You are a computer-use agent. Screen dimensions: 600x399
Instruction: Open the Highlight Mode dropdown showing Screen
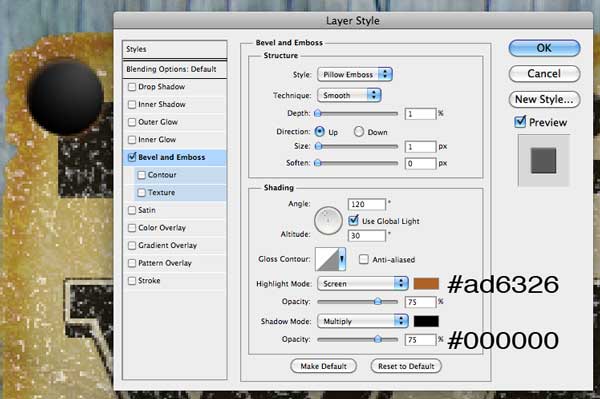tap(362, 283)
